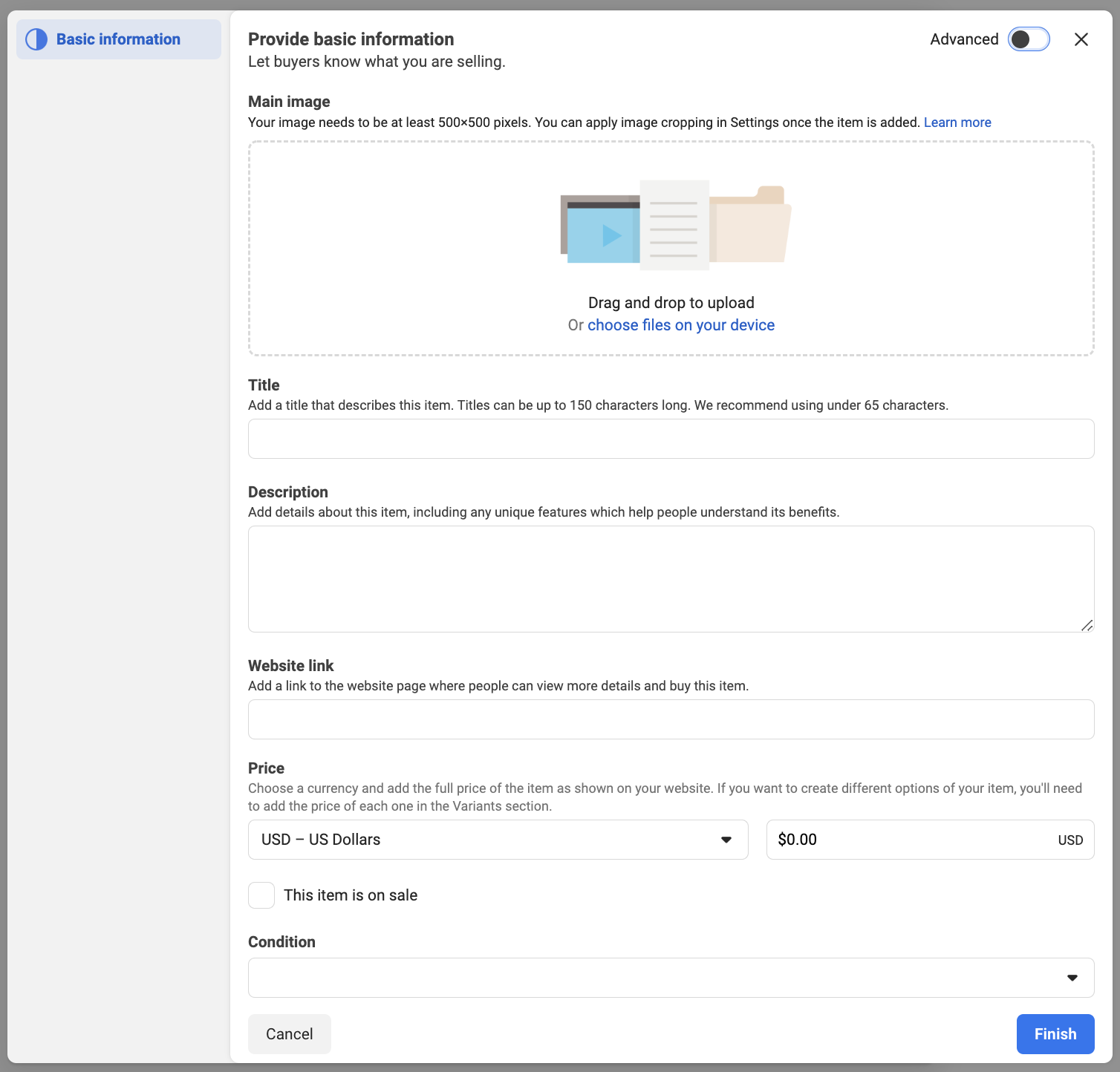Select the Basic information sidebar tab
Viewport: 1120px width, 1072px height.
coord(119,39)
